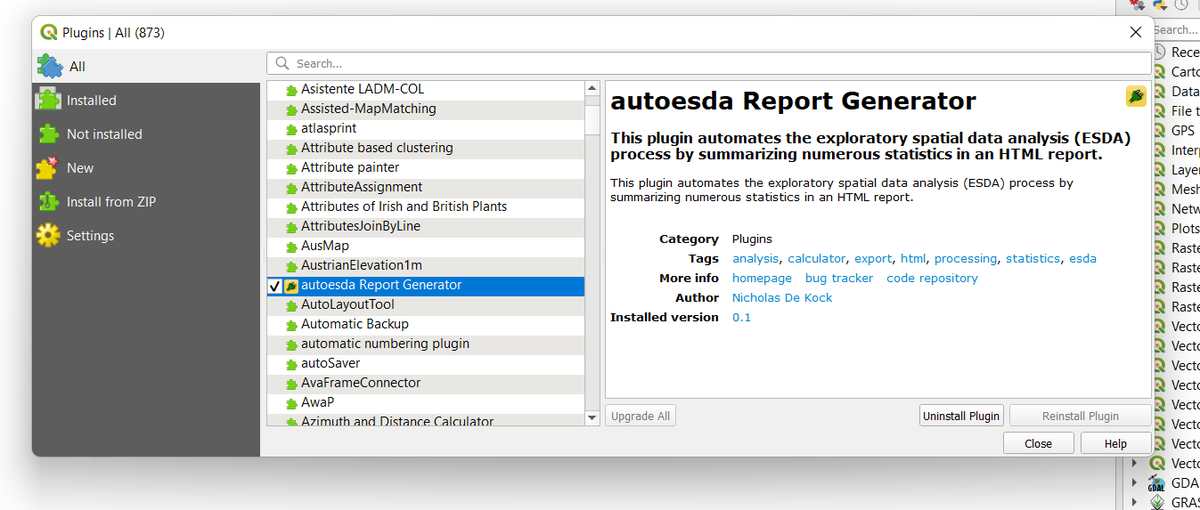
Task: Select the Attribute painter plugin
Action: 426,168
